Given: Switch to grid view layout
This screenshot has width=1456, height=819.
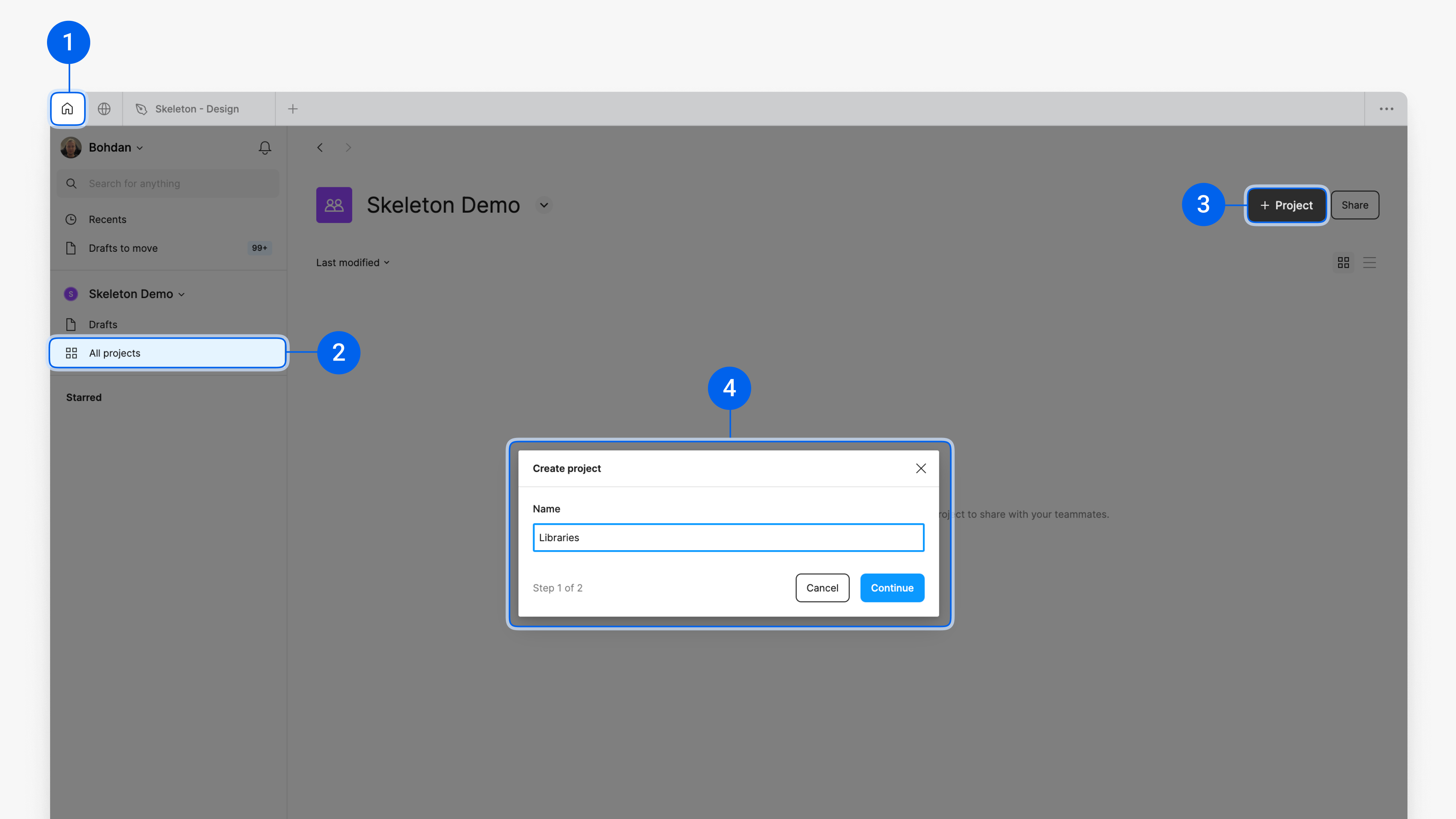Looking at the screenshot, I should click(1343, 262).
